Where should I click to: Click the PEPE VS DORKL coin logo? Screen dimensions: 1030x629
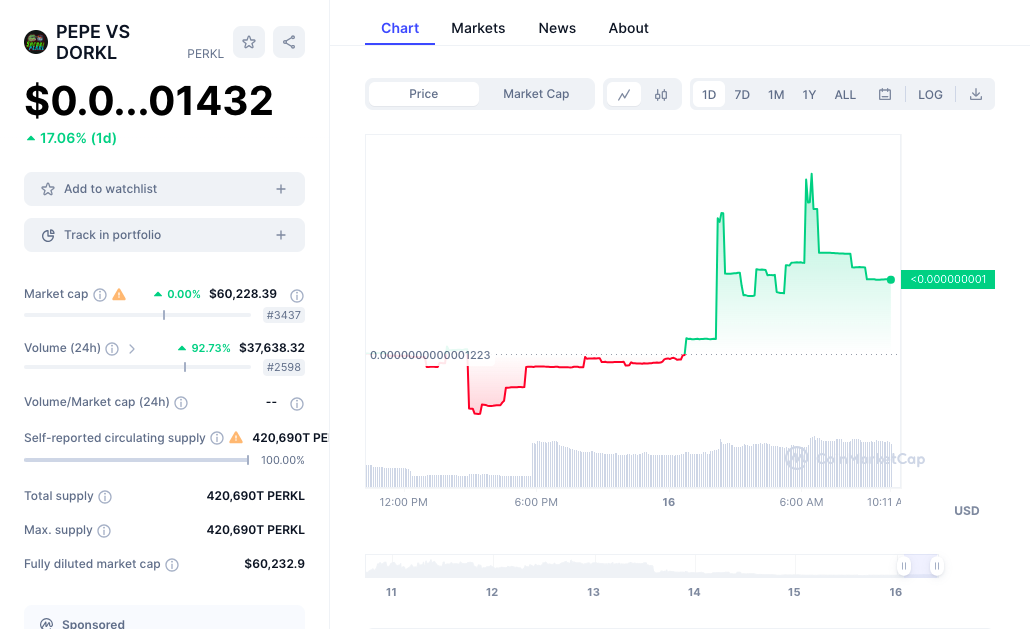point(35,42)
